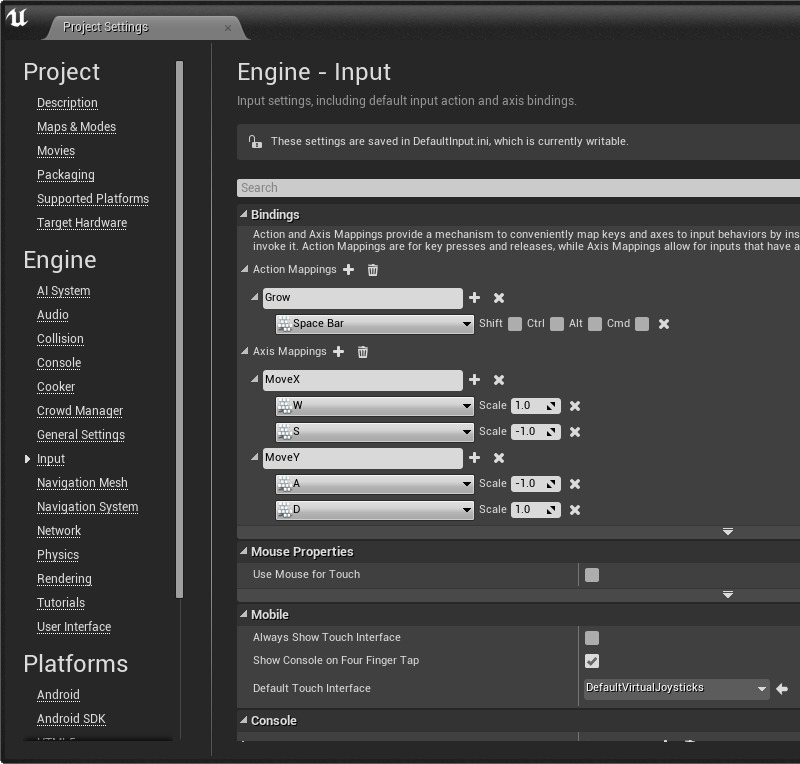The width and height of the screenshot is (800, 764).
Task: Collapse the Bindings section
Action: [x=243, y=215]
